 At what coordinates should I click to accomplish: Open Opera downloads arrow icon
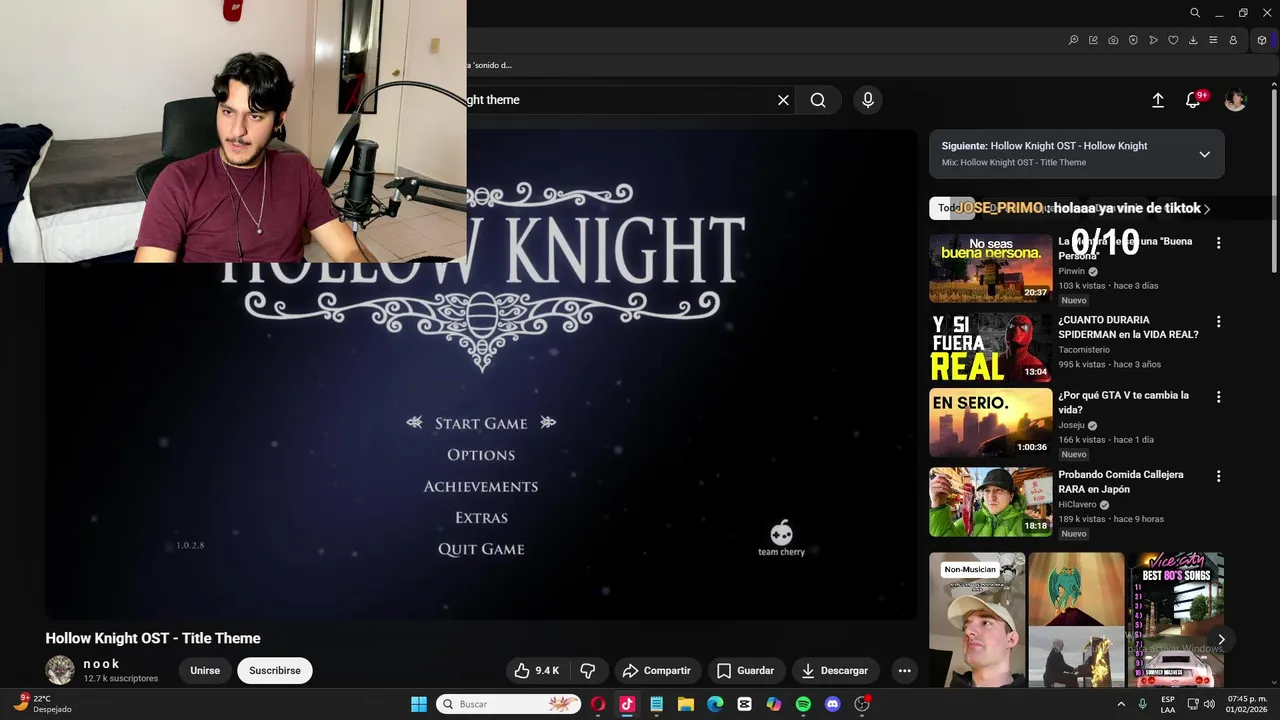pos(1193,40)
